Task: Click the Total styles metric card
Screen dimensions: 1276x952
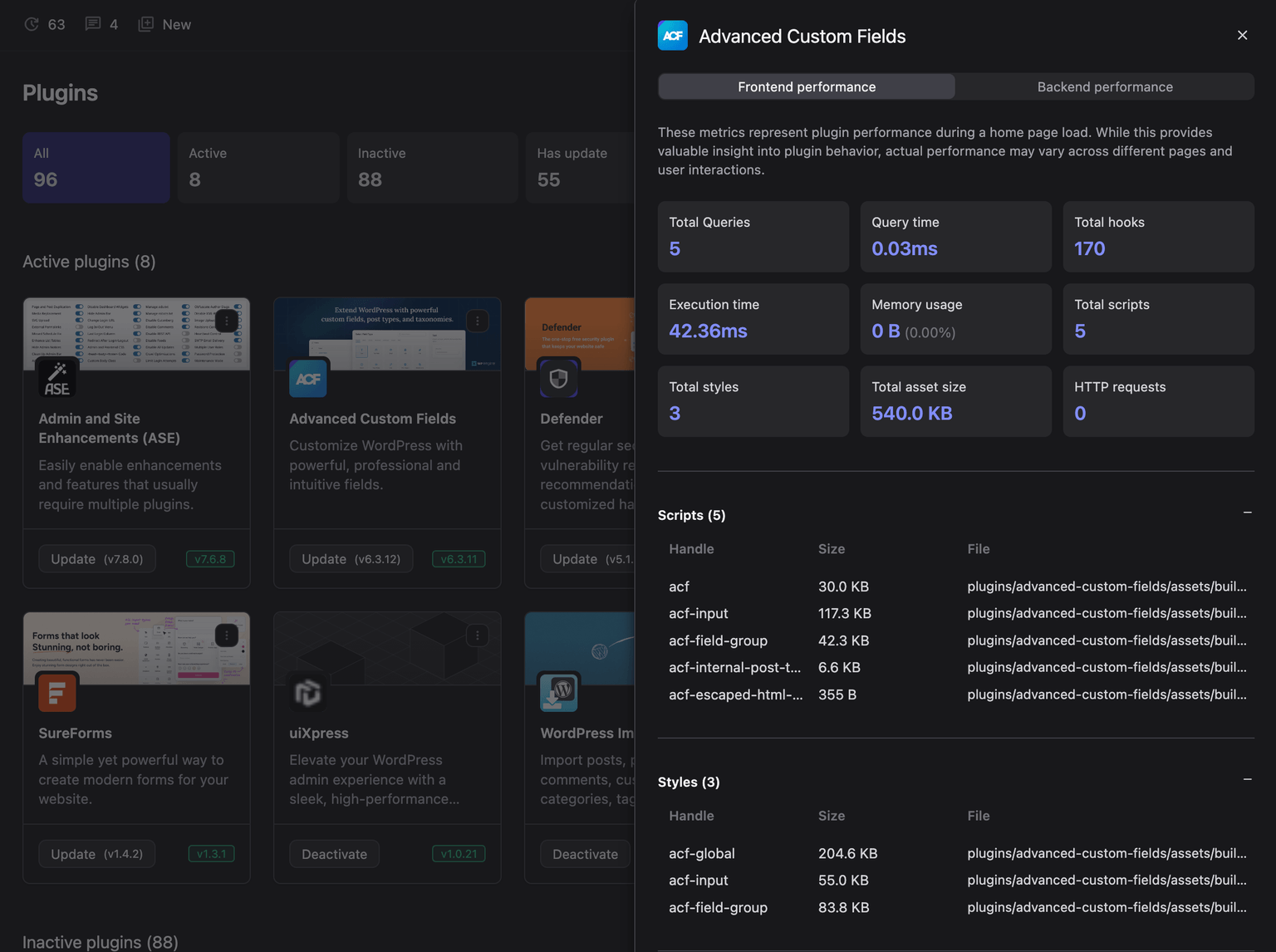Action: pyautogui.click(x=753, y=401)
